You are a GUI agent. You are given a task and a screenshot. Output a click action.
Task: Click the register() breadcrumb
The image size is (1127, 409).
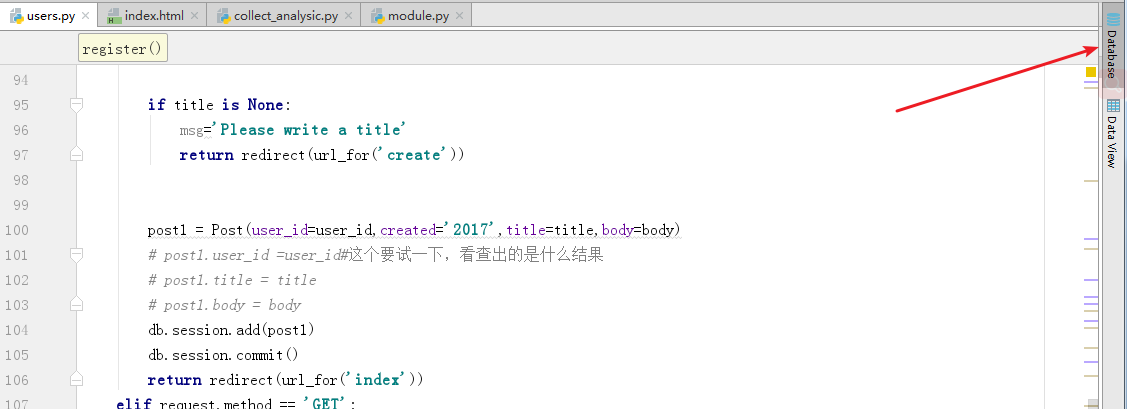coord(123,50)
